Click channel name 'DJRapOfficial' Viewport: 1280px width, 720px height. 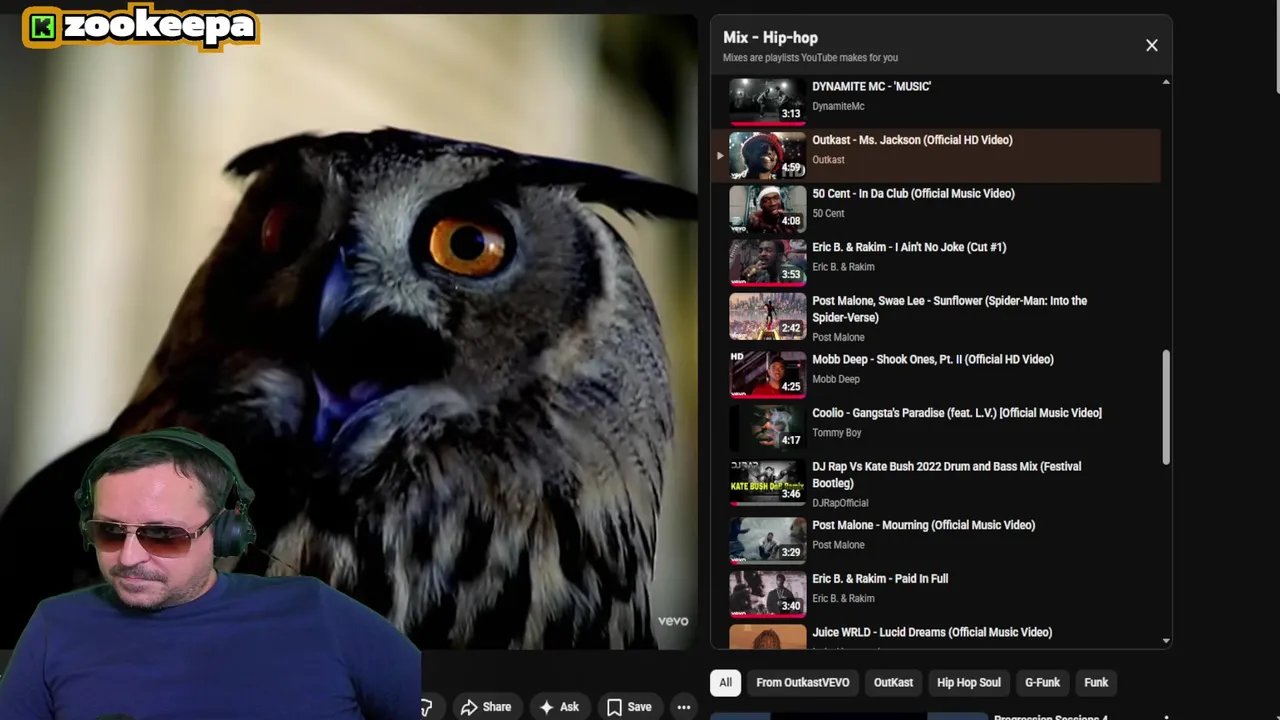pyautogui.click(x=840, y=503)
